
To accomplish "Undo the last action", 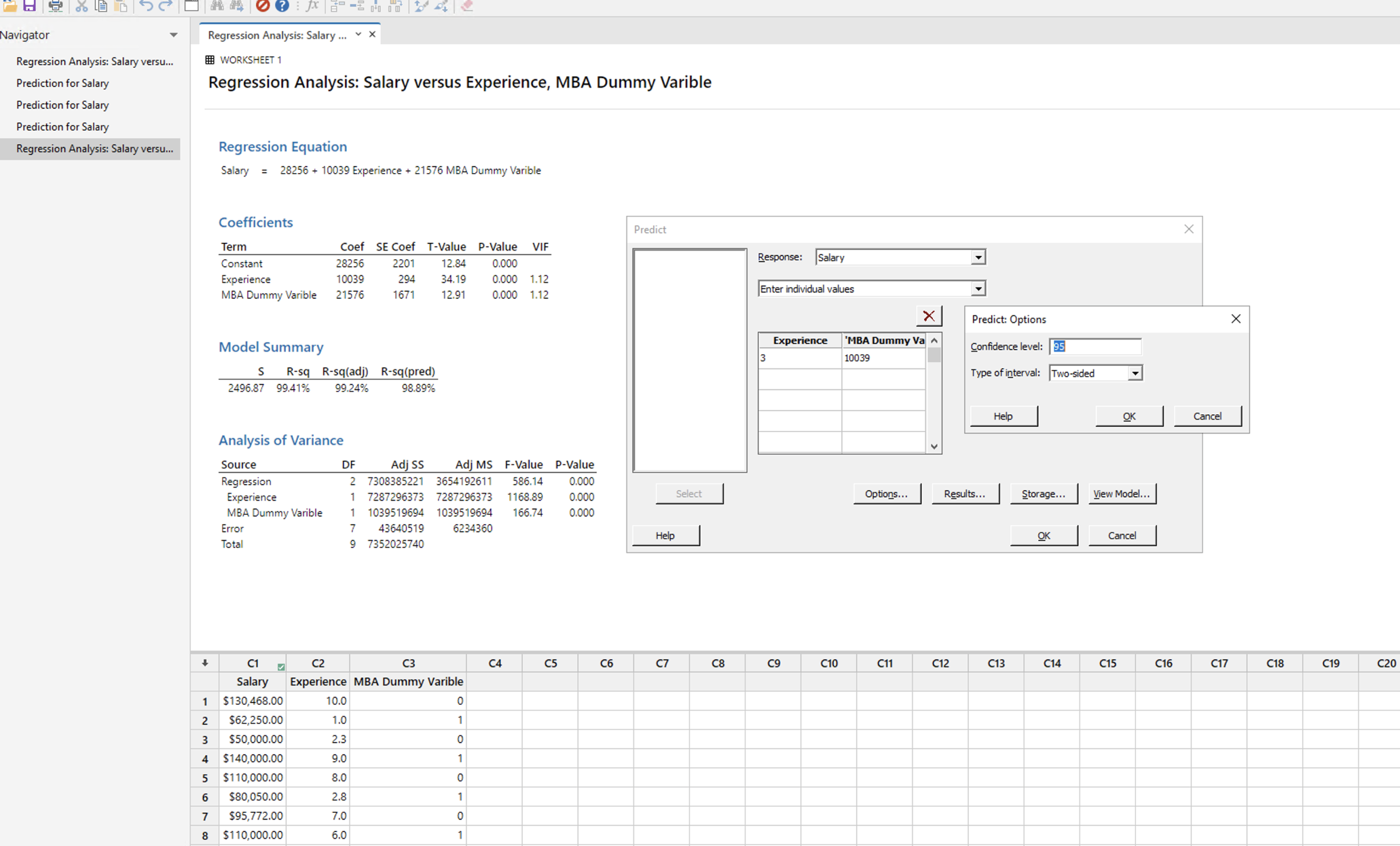I will [x=145, y=6].
